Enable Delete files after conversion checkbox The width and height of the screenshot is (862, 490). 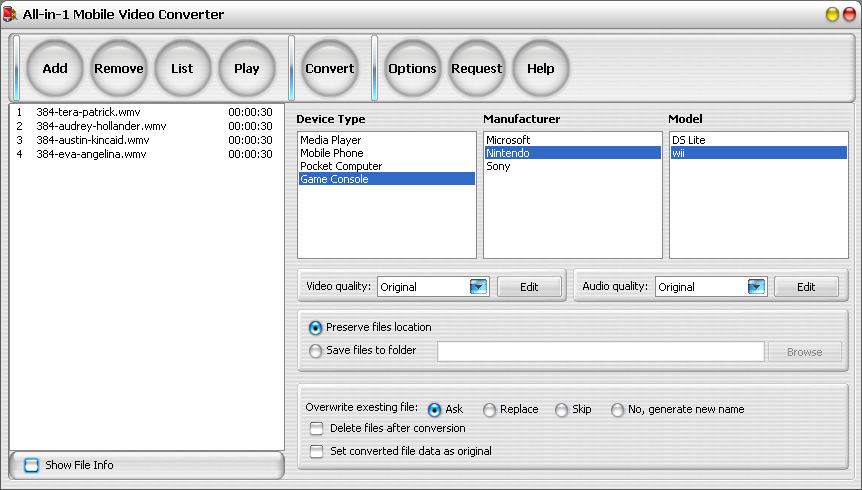317,429
